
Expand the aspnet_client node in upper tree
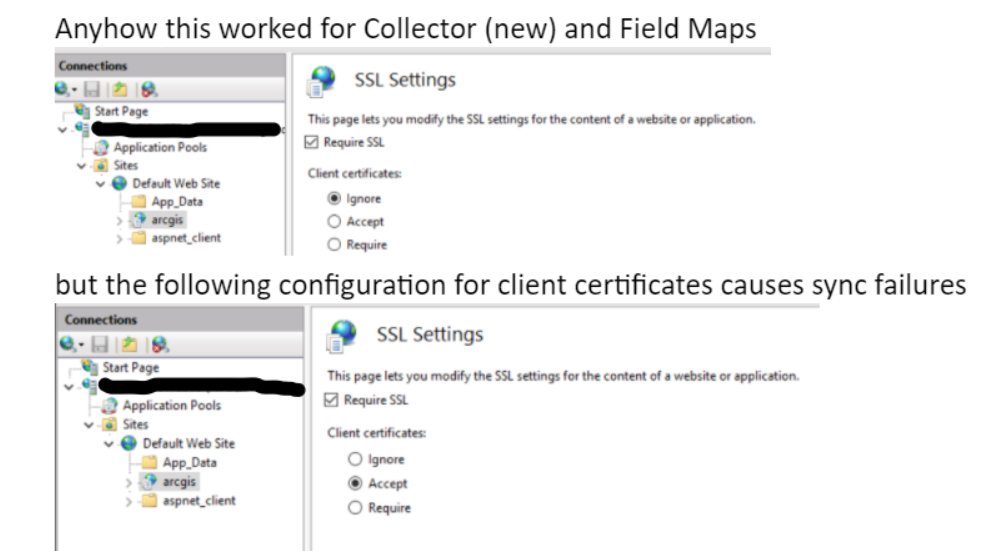click(119, 239)
